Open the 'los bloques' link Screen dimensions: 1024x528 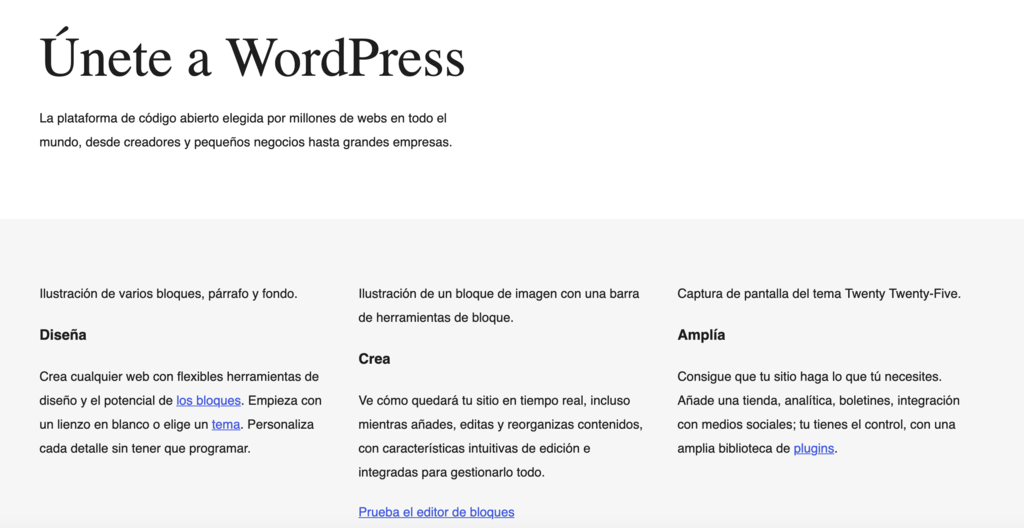(x=208, y=401)
